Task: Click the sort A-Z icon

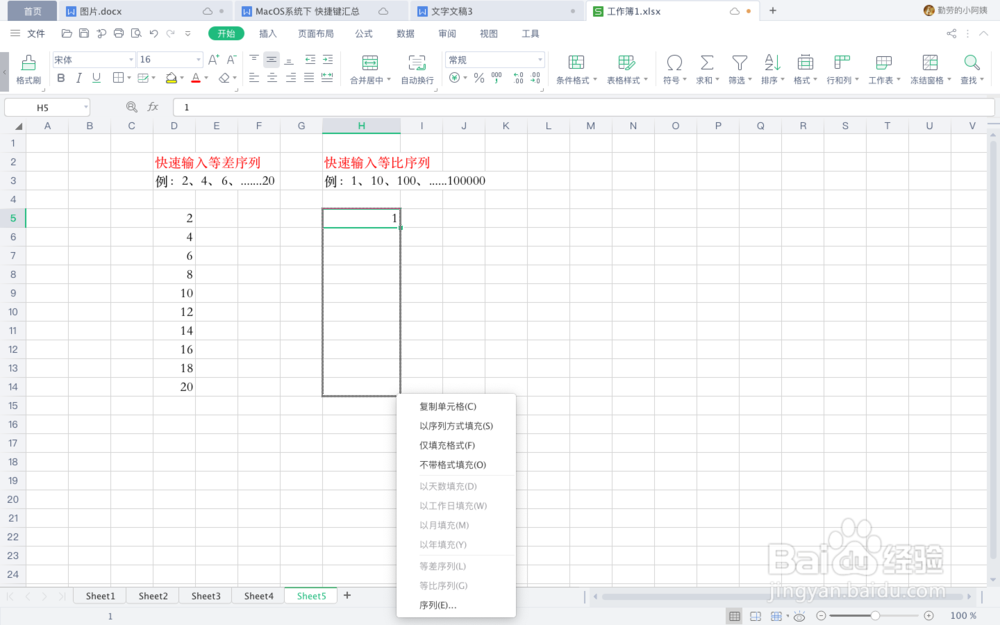Action: point(772,62)
